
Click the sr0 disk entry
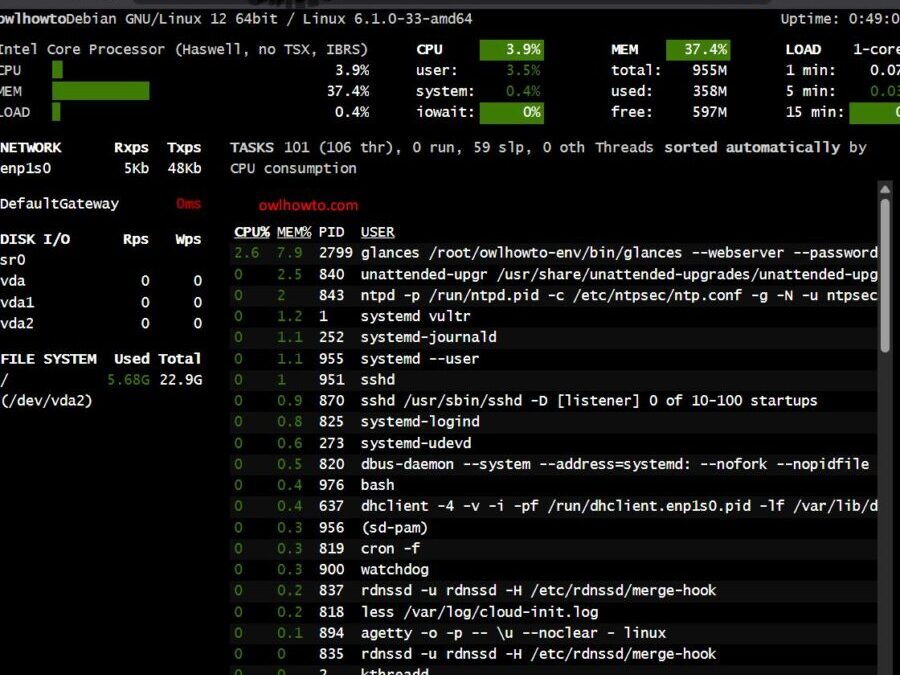(x=13, y=260)
